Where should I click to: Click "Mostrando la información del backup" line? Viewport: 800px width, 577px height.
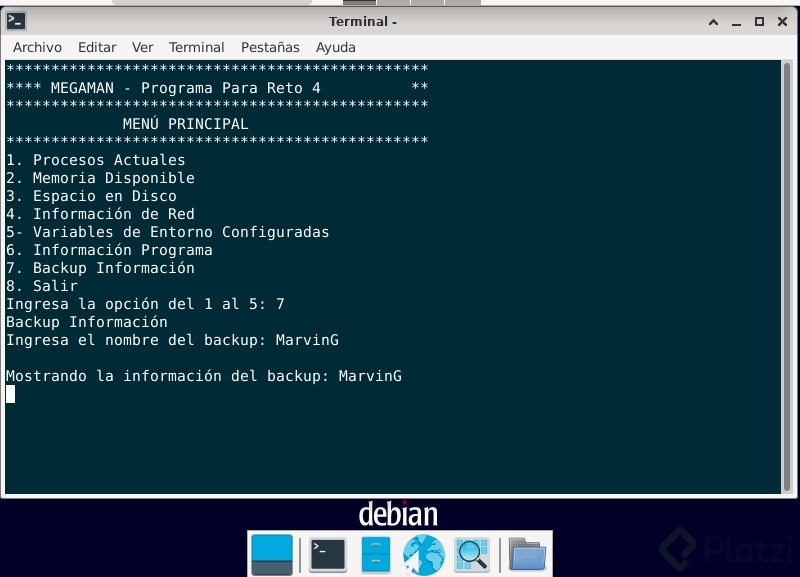pos(204,376)
